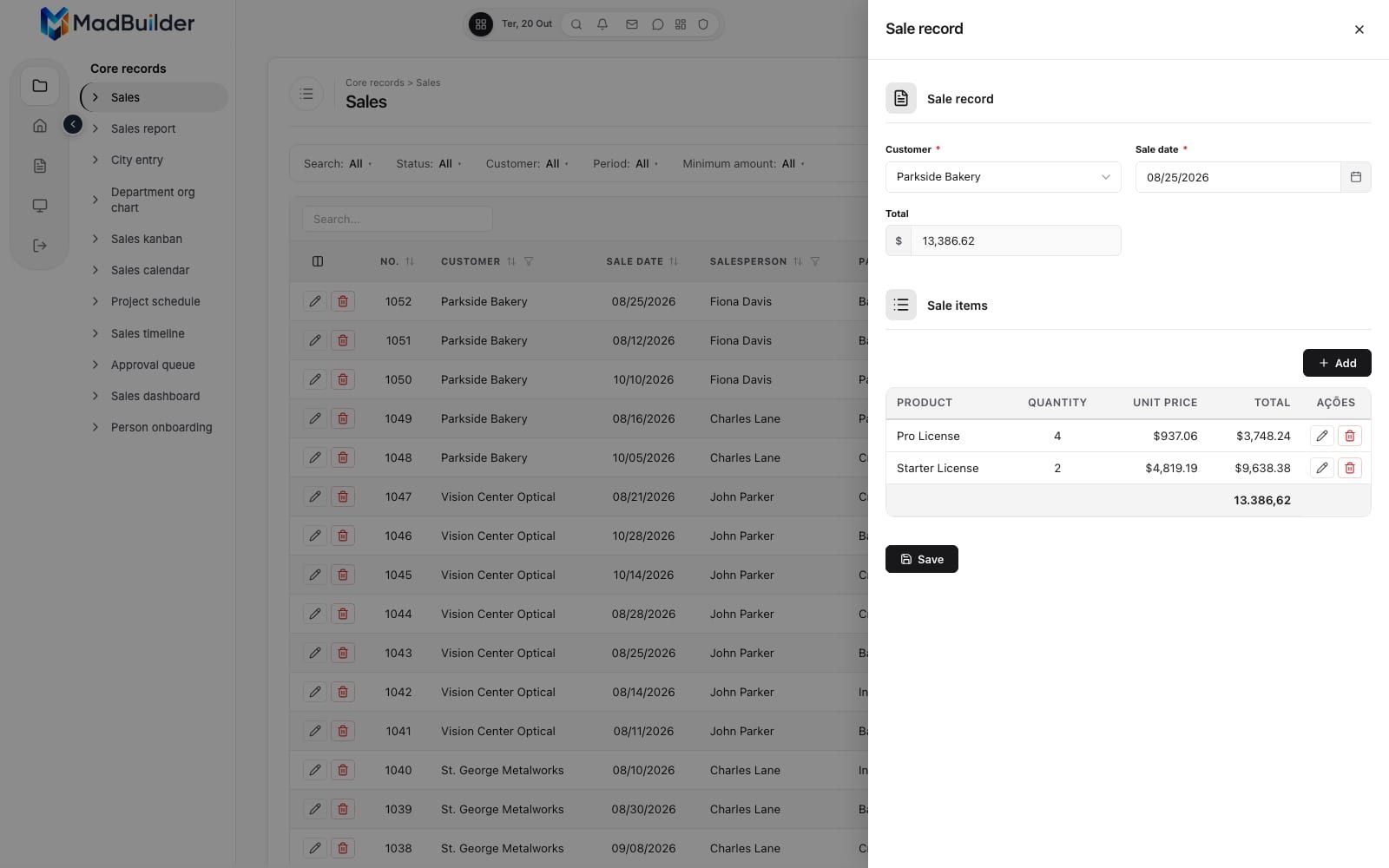The image size is (1389, 868).
Task: Delete sale number 1041
Action: pyautogui.click(x=343, y=731)
